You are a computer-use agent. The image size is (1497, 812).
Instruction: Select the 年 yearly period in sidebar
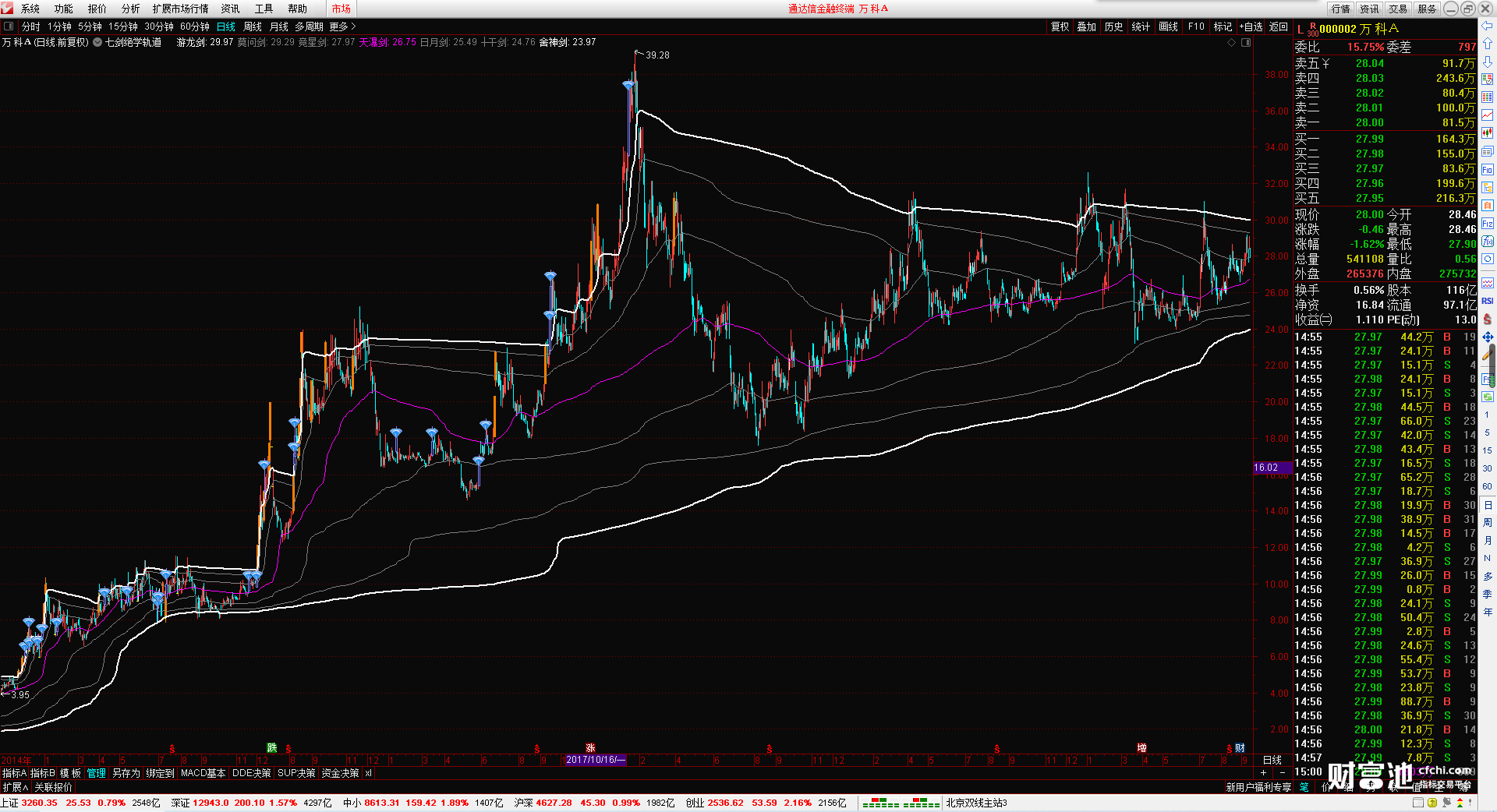point(1487,612)
